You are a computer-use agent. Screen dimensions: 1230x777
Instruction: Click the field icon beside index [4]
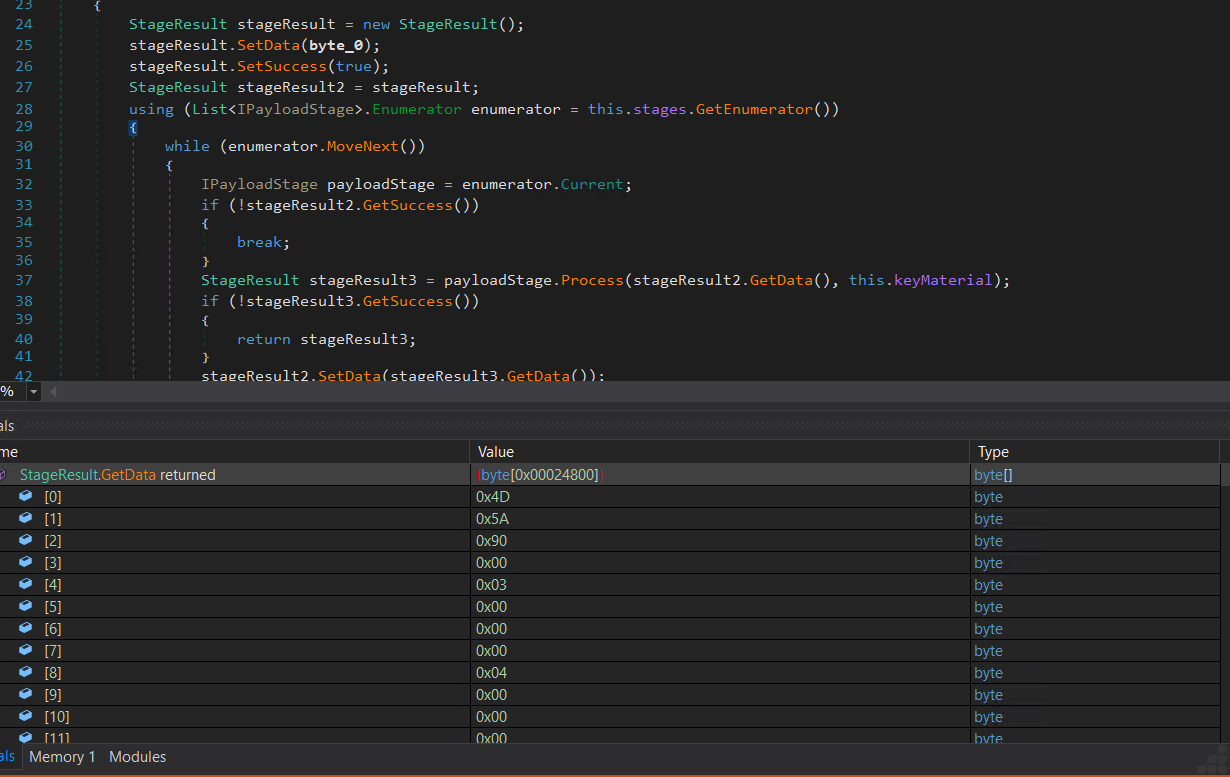click(x=26, y=584)
